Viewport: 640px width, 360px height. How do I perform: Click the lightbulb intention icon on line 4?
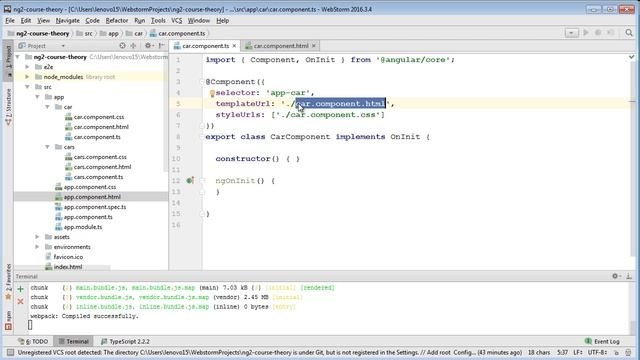tap(212, 93)
